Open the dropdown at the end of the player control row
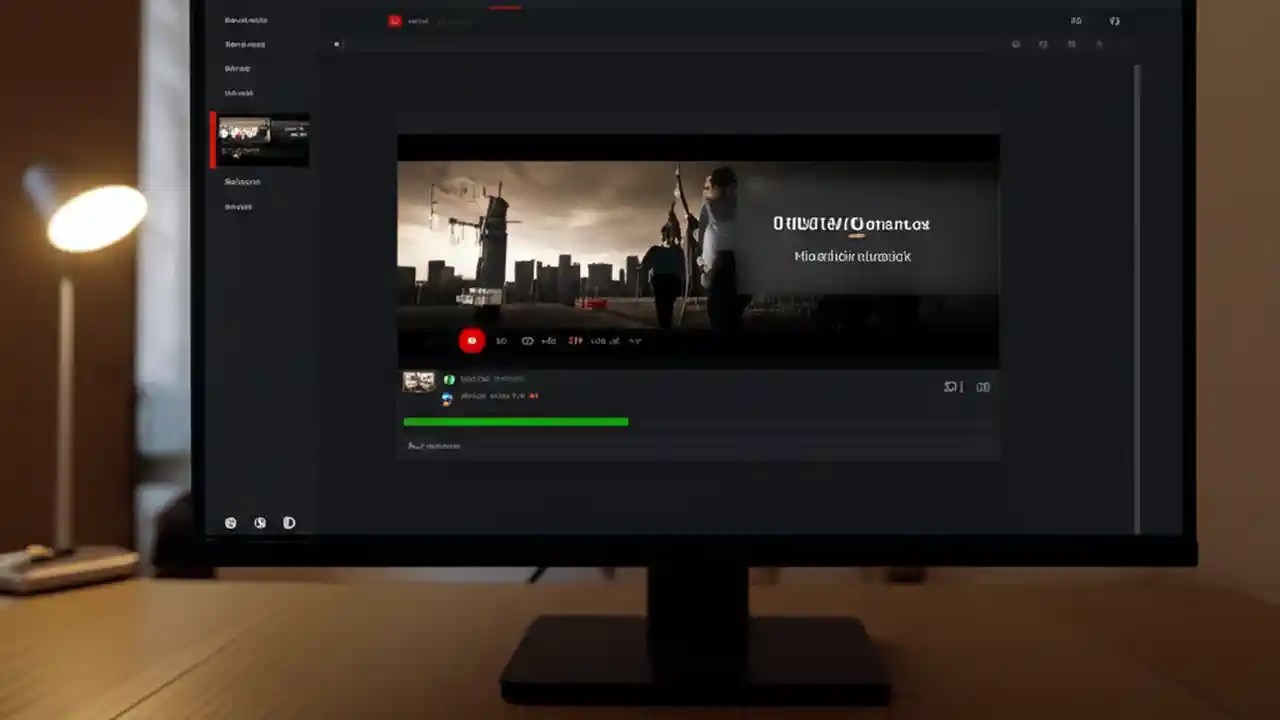The height and width of the screenshot is (720, 1280). point(635,340)
